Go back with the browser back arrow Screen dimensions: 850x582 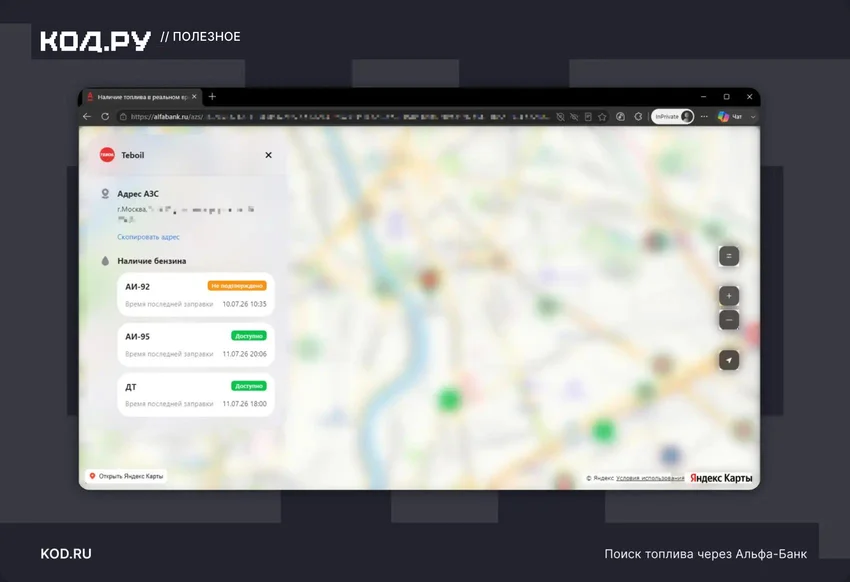click(x=87, y=117)
